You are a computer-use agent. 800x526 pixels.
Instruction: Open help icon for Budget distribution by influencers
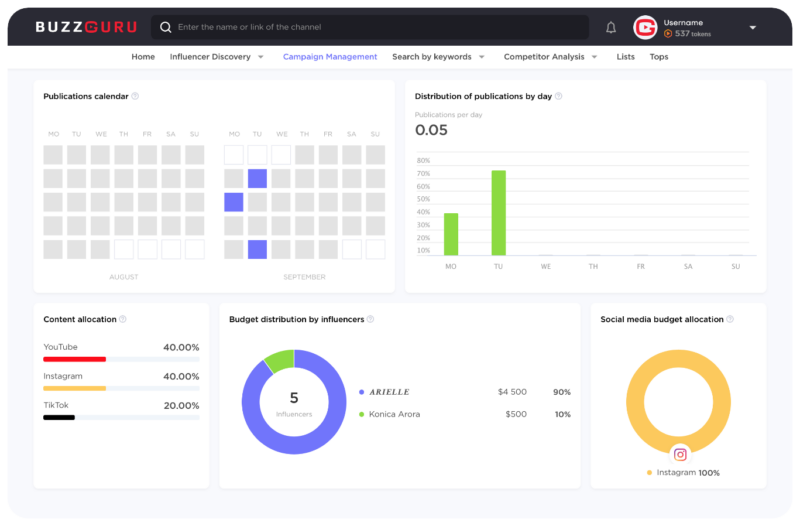click(370, 319)
